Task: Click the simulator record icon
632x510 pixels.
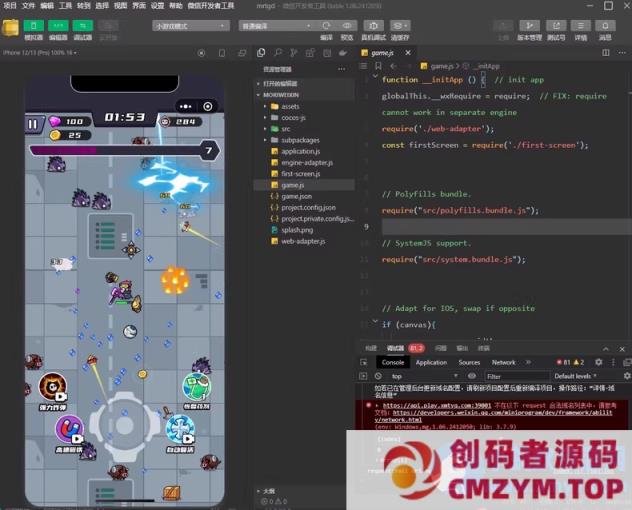Action: (x=201, y=53)
